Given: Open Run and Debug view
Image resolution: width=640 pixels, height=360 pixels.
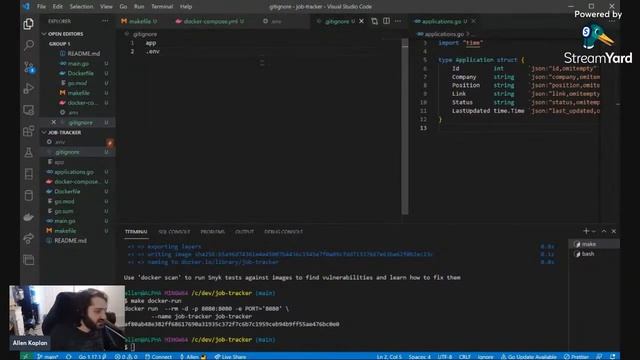Looking at the screenshot, I should tap(29, 88).
